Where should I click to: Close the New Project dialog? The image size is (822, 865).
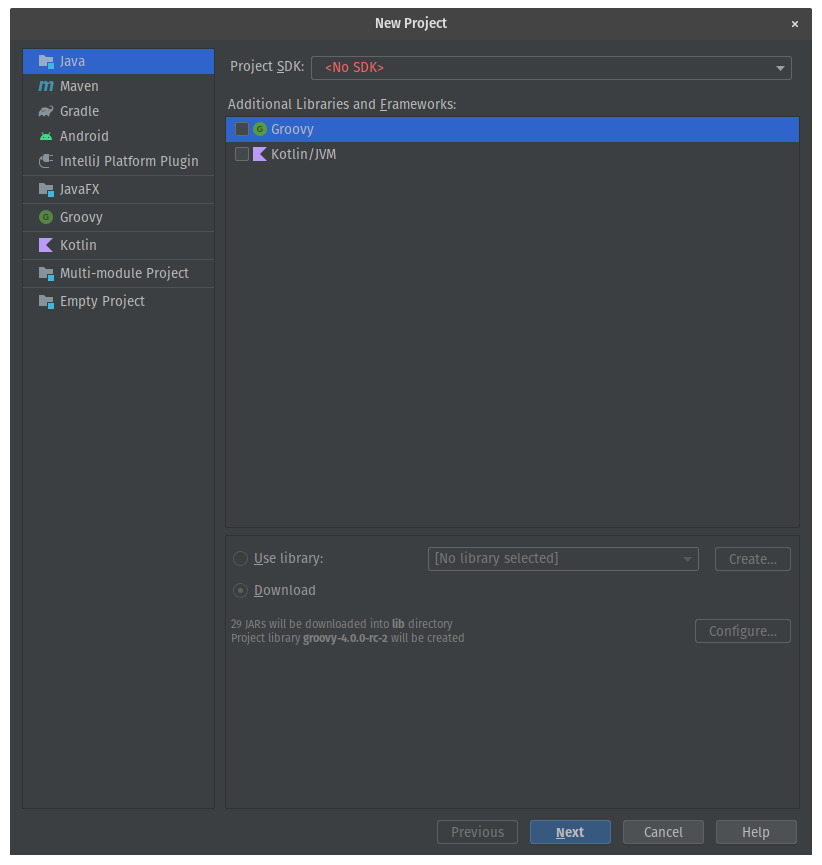[x=794, y=24]
